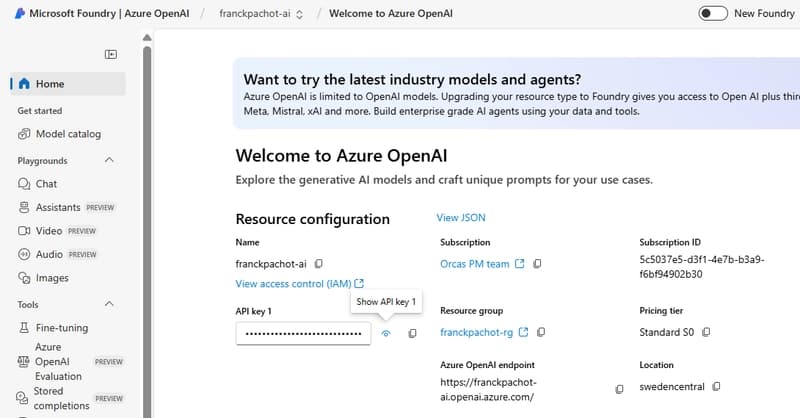Viewport: 800px width, 418px height.
Task: Show API key 1 with eye icon
Action: pyautogui.click(x=386, y=333)
